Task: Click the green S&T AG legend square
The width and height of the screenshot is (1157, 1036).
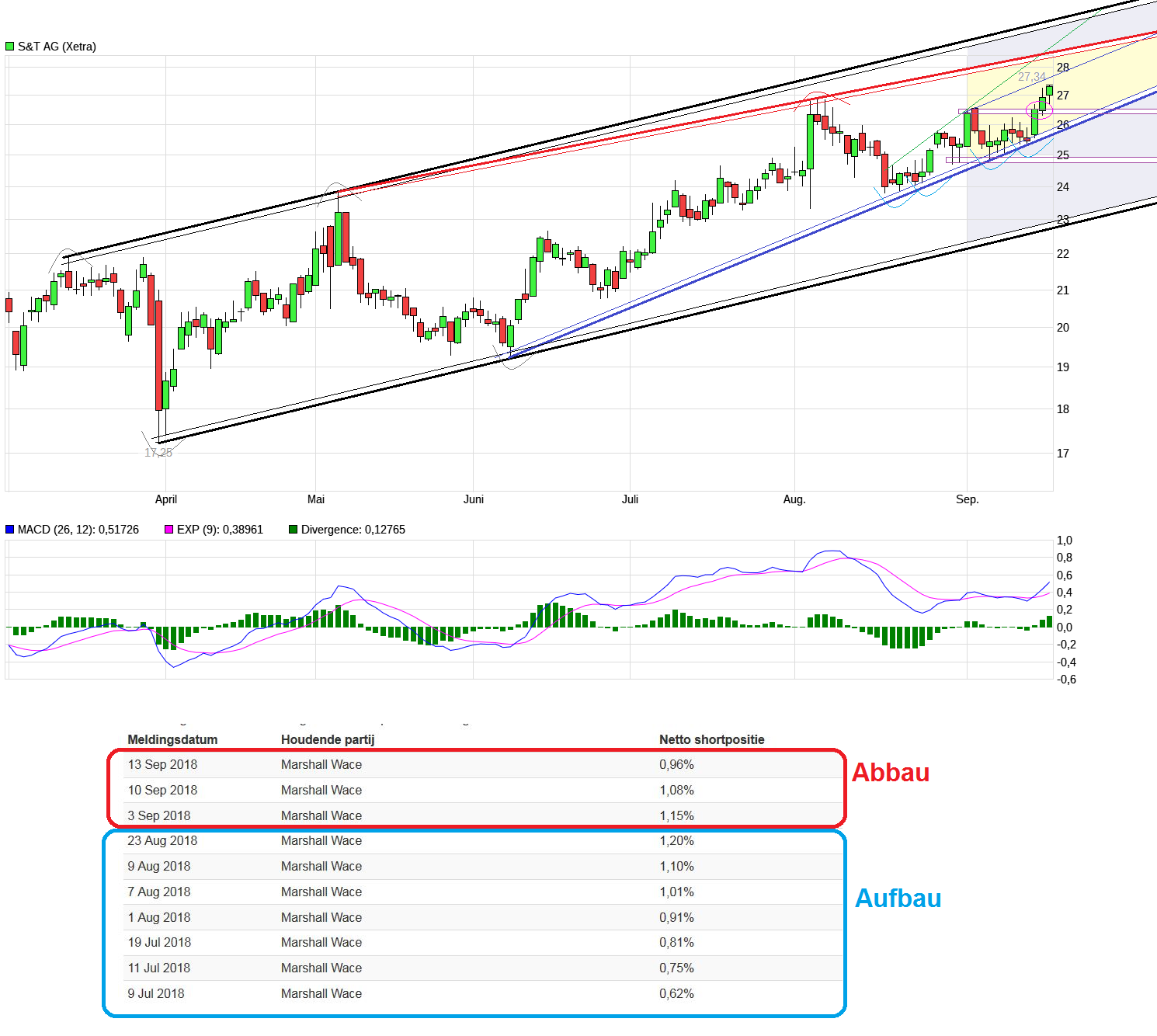Action: [9, 46]
